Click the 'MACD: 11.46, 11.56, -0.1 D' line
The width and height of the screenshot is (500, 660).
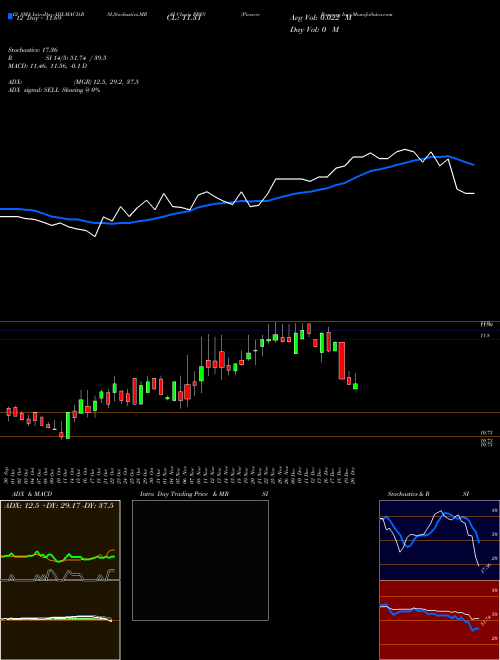click(x=47, y=66)
